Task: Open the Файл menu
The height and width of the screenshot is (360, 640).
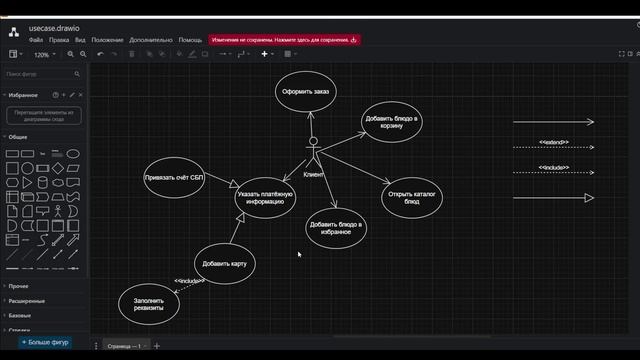Action: (36, 40)
